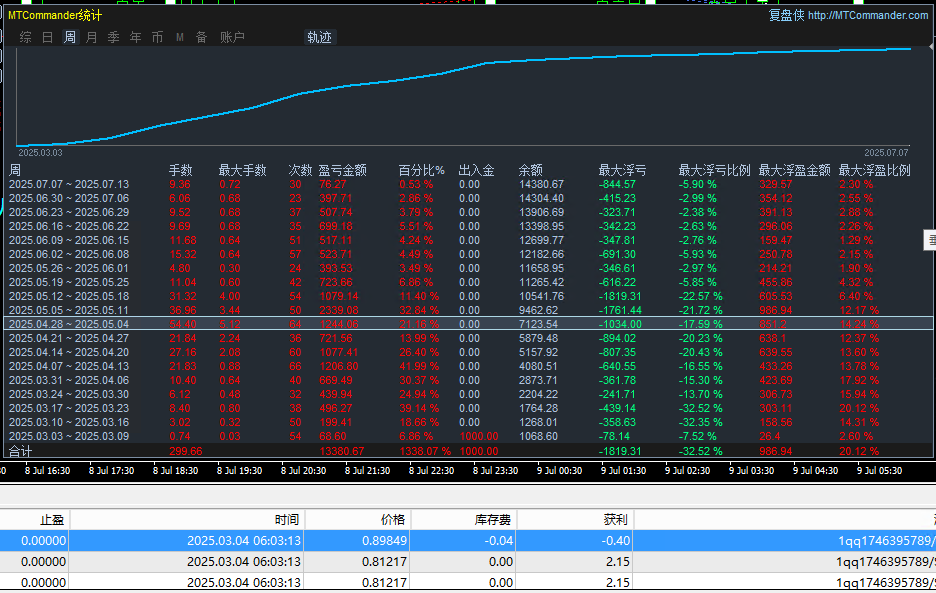Viewport: 936px width, 593px height.
Task: Select week row 2025.03.17 ~ 2025.03.23
Action: [468, 408]
